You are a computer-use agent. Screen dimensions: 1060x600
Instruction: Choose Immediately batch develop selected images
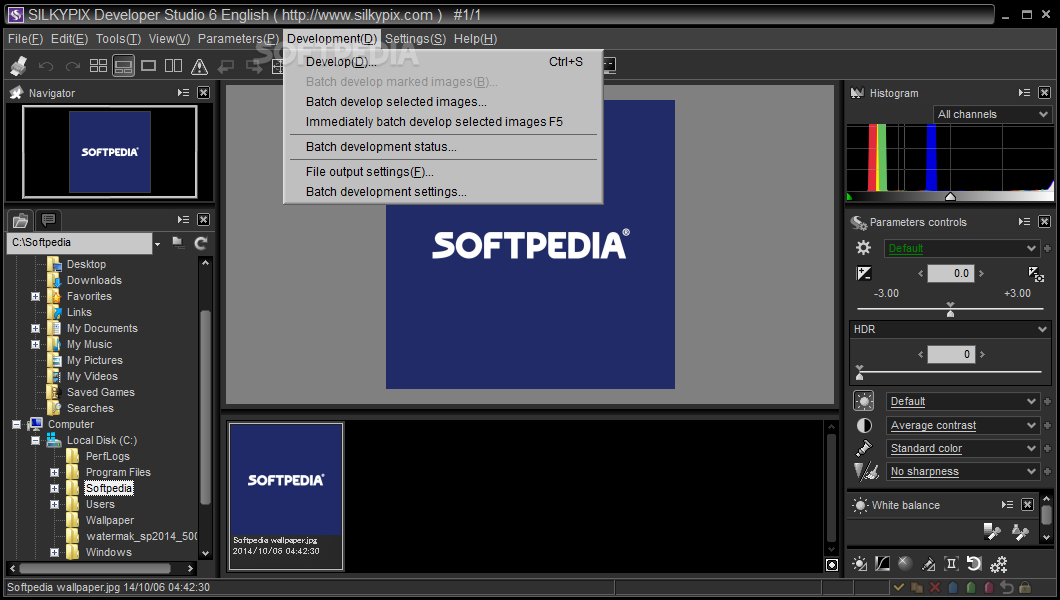[443, 122]
